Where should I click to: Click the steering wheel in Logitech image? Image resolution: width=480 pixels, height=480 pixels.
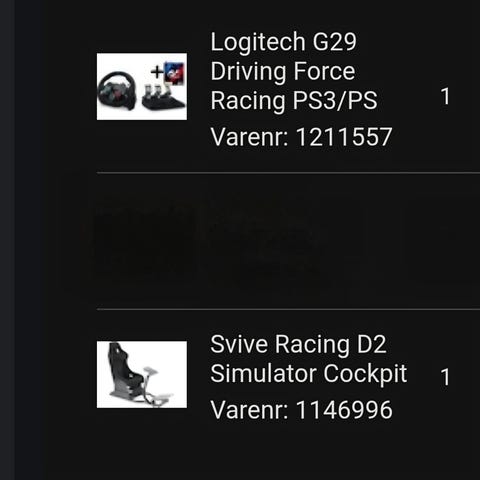pyautogui.click(x=117, y=91)
